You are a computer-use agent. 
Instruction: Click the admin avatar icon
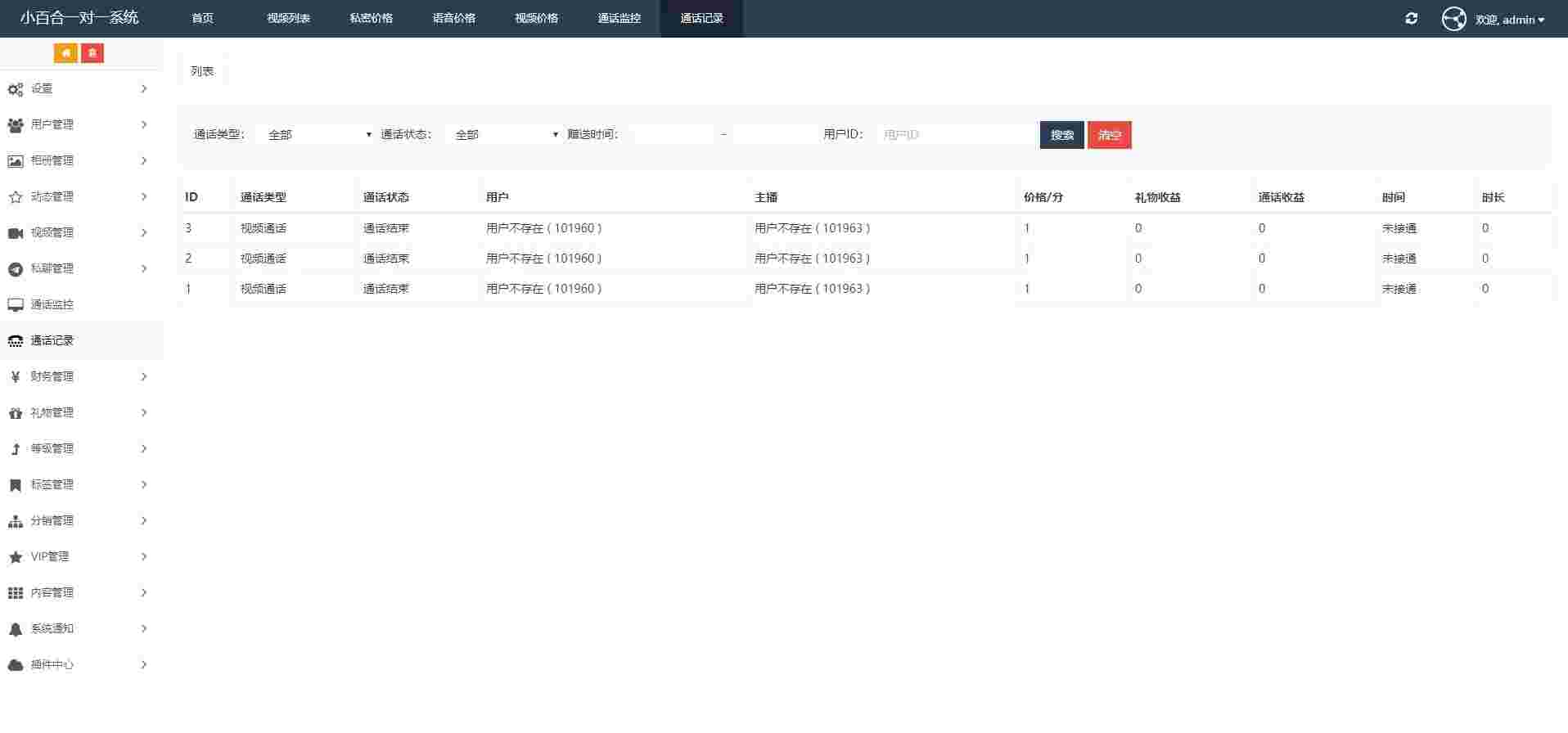[1453, 19]
